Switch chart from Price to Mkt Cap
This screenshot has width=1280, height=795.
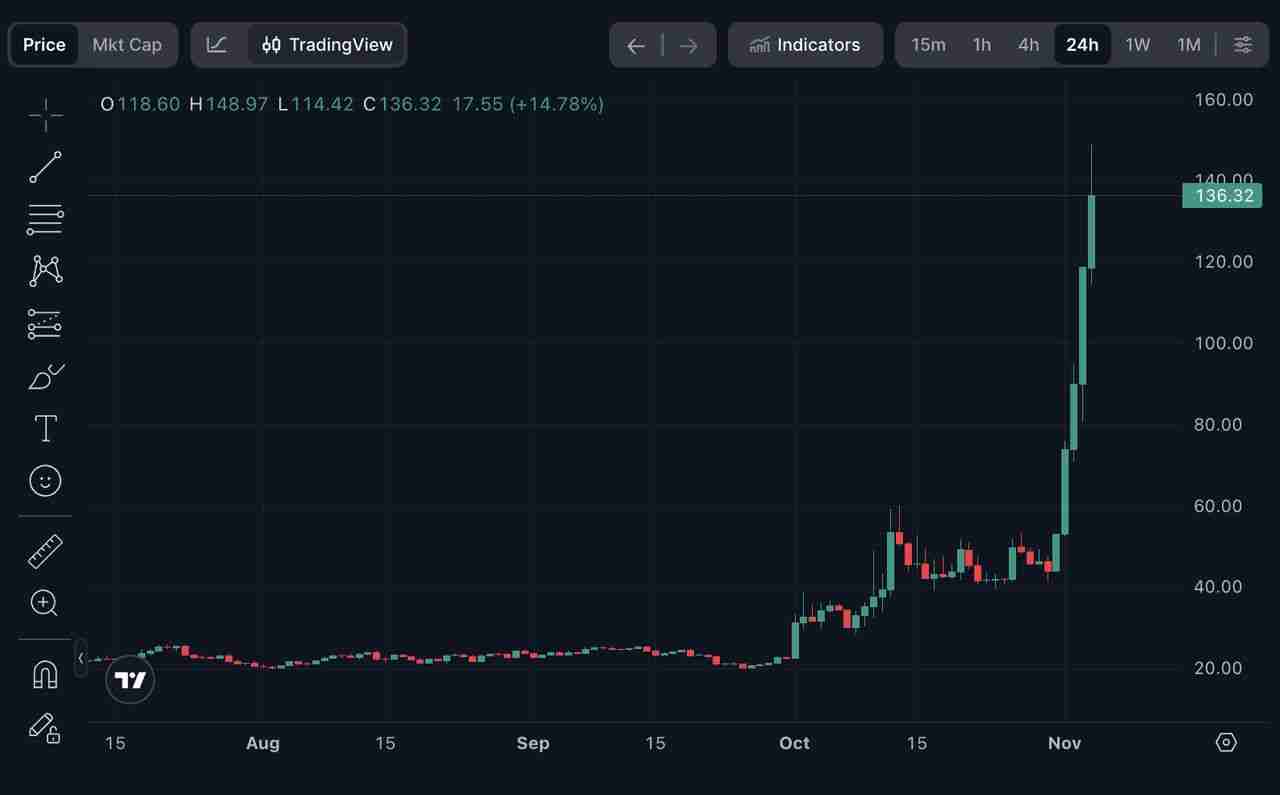pos(127,44)
